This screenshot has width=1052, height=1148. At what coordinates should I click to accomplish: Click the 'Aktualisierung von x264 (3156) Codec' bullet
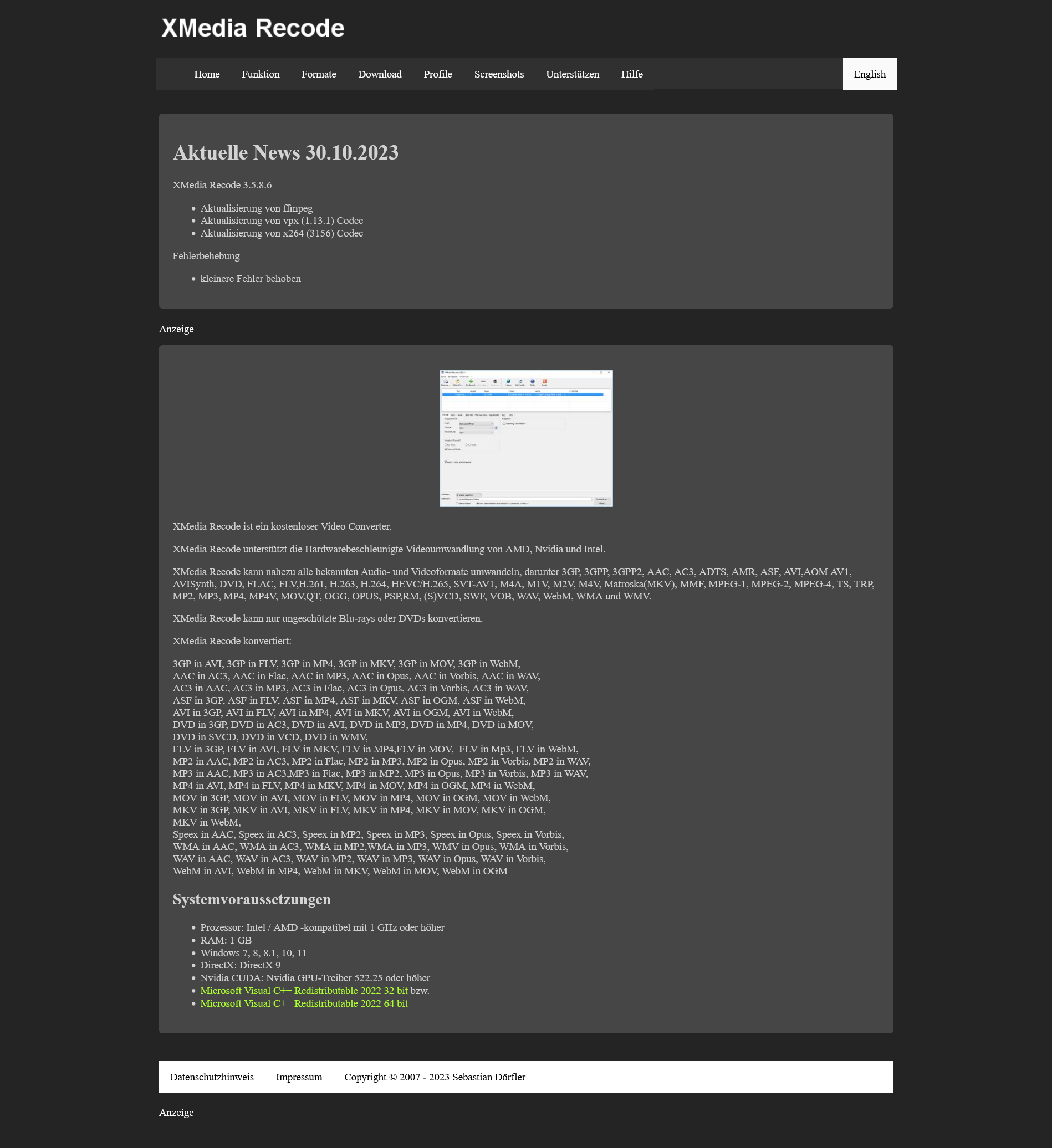coord(282,233)
